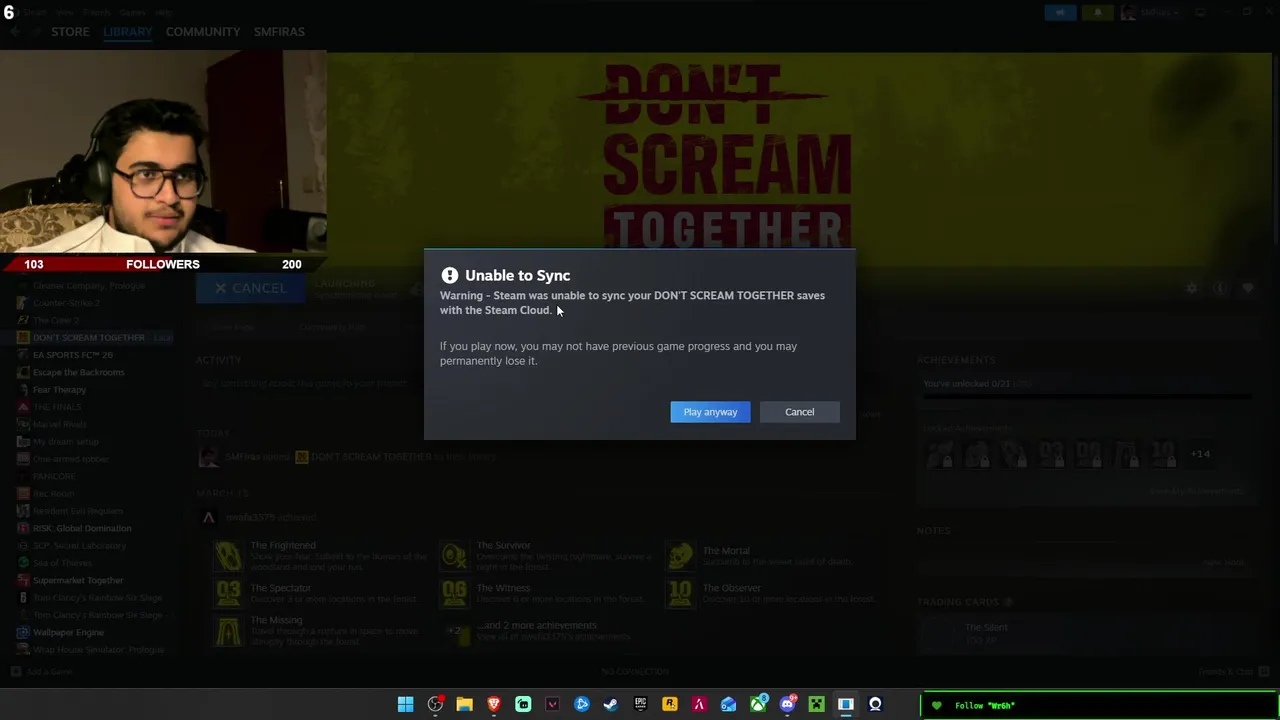1280x720 pixels.
Task: Click the Play anyway button
Action: [x=710, y=412]
